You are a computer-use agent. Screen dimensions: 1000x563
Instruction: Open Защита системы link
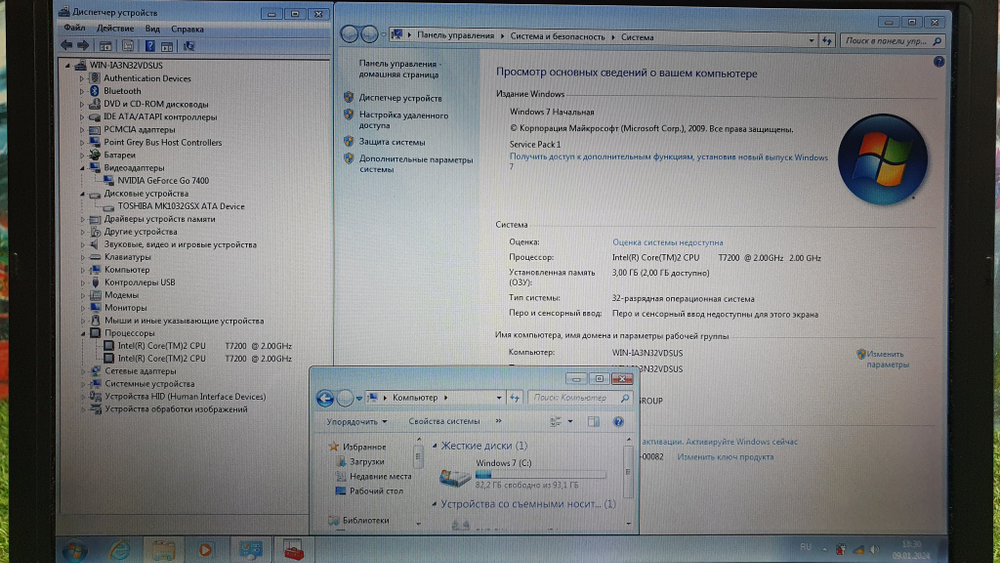click(392, 142)
